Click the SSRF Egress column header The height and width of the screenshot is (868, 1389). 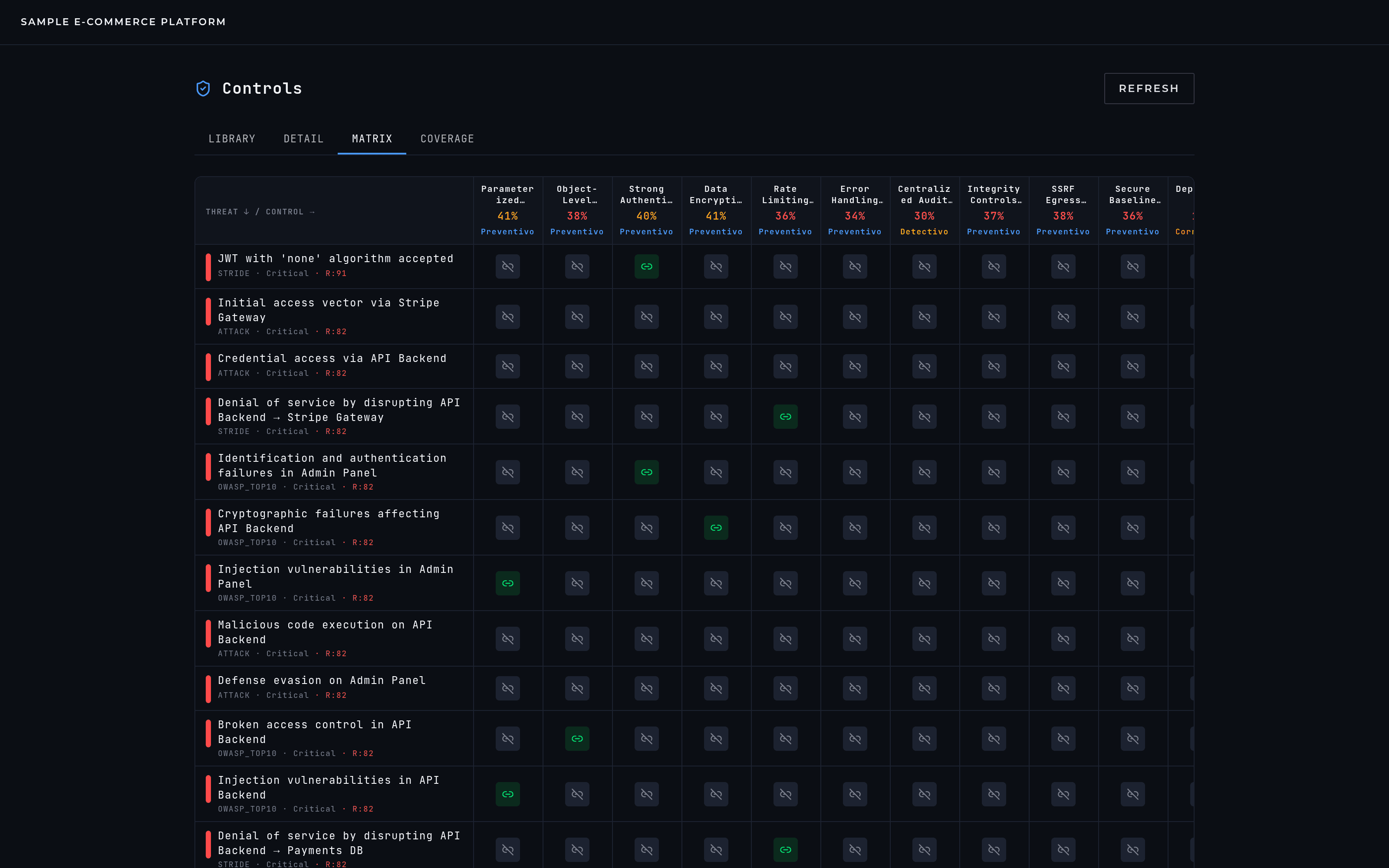[1063, 210]
